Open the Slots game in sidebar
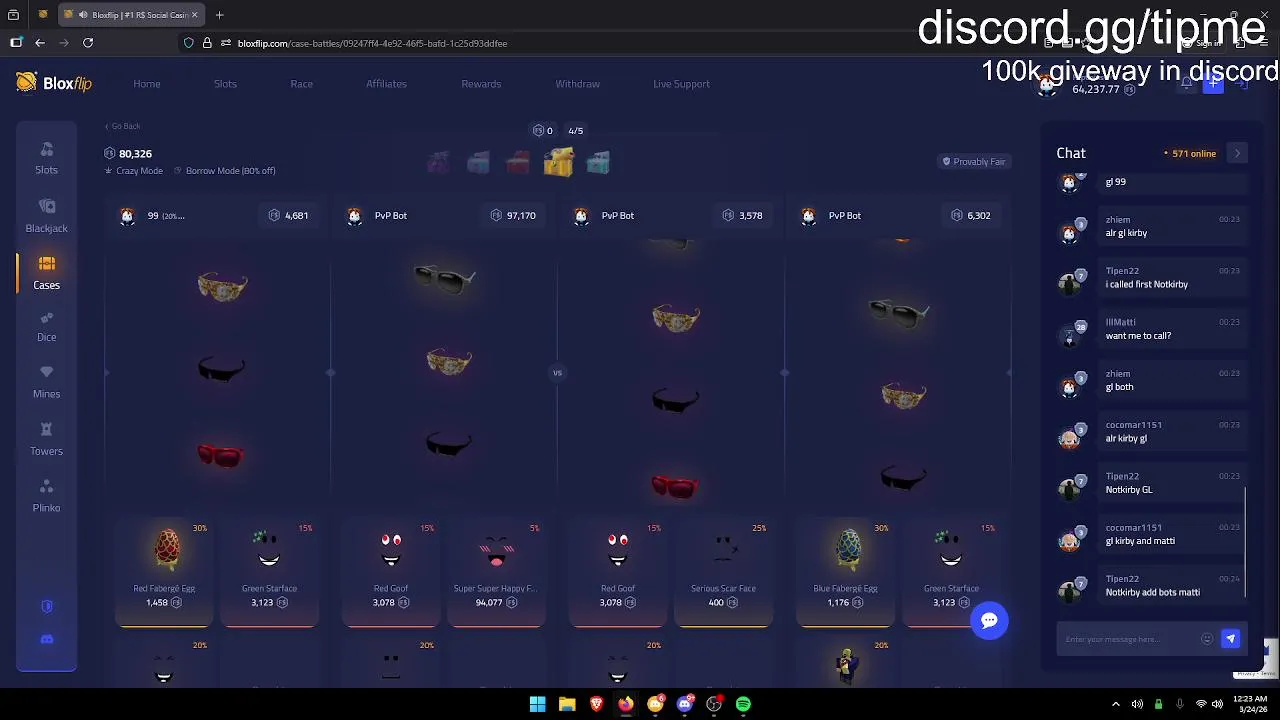1280x720 pixels. (x=46, y=158)
